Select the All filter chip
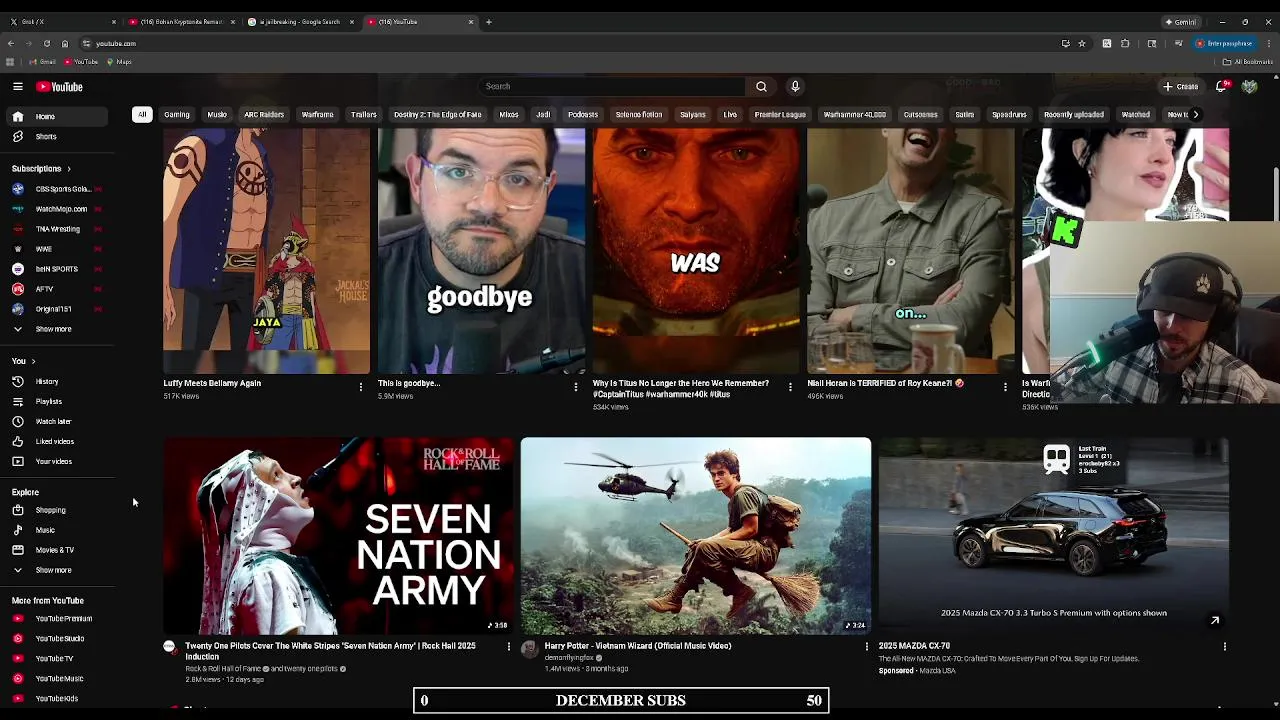Screen dimensions: 1280x720 (142, 114)
